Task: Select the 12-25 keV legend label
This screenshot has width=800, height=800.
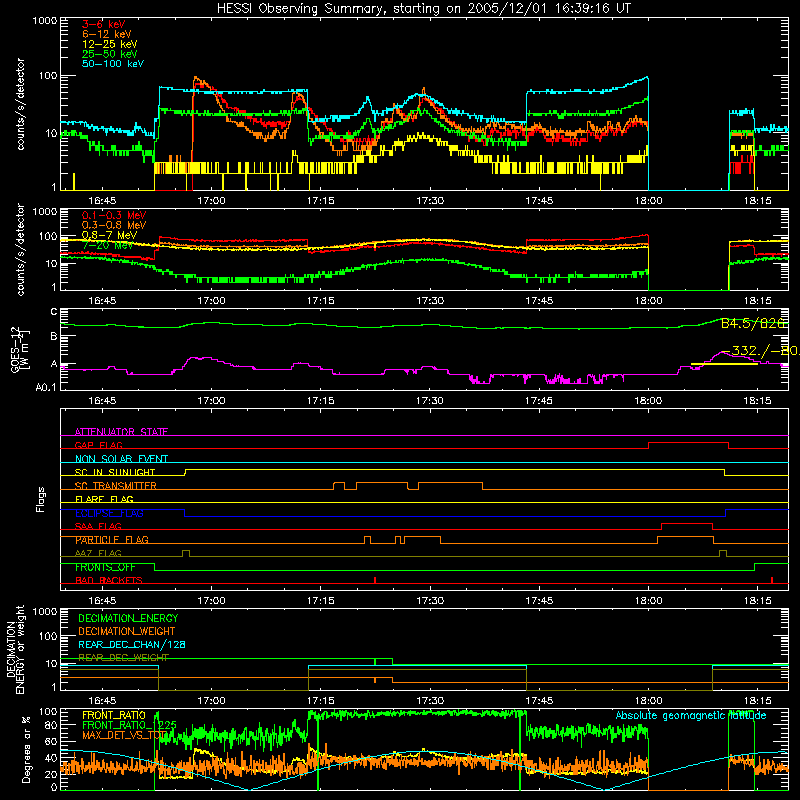Action: pos(110,44)
